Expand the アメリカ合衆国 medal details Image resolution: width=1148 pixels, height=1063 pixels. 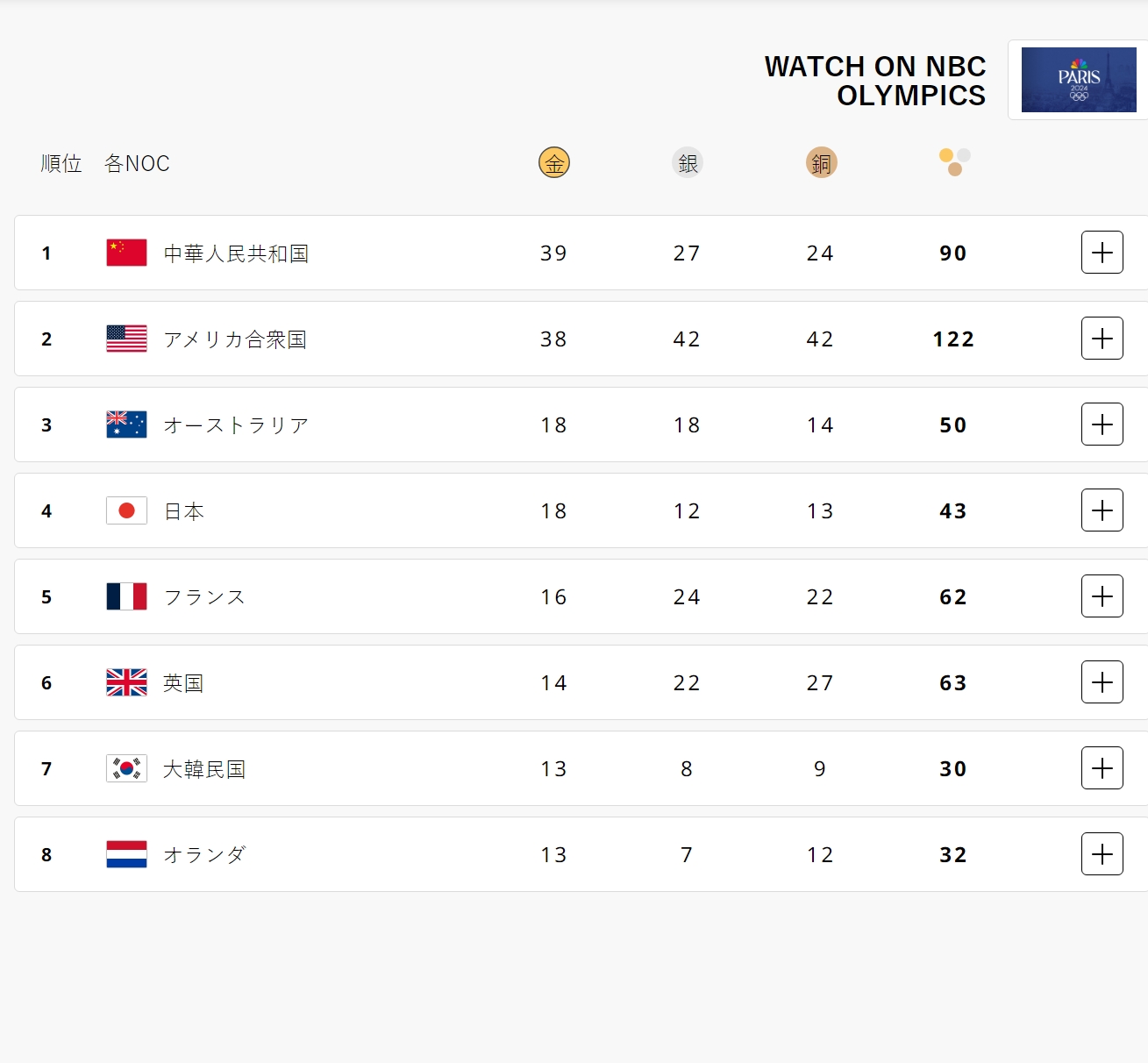1102,339
